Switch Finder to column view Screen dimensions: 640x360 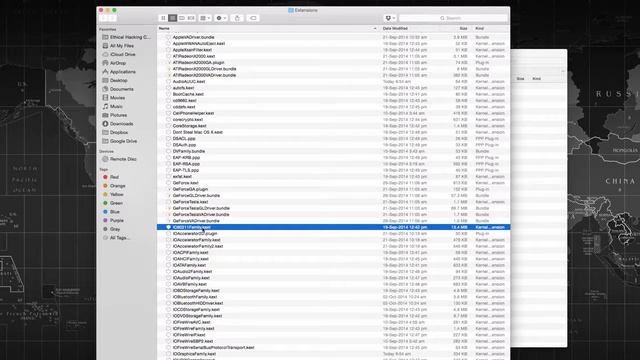tap(182, 18)
